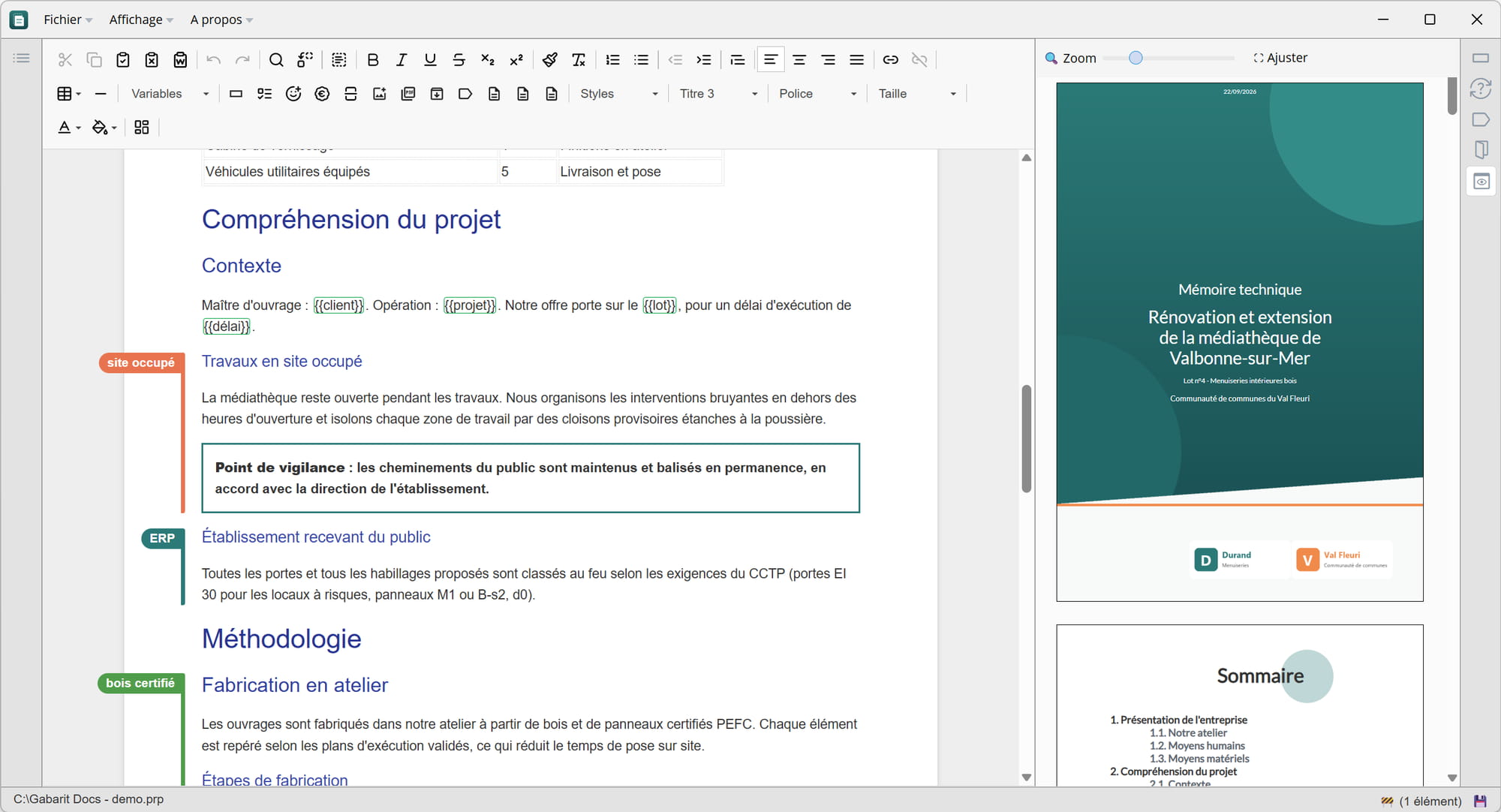The image size is (1501, 812).
Task: Toggle subscript formatting
Action: (x=487, y=60)
